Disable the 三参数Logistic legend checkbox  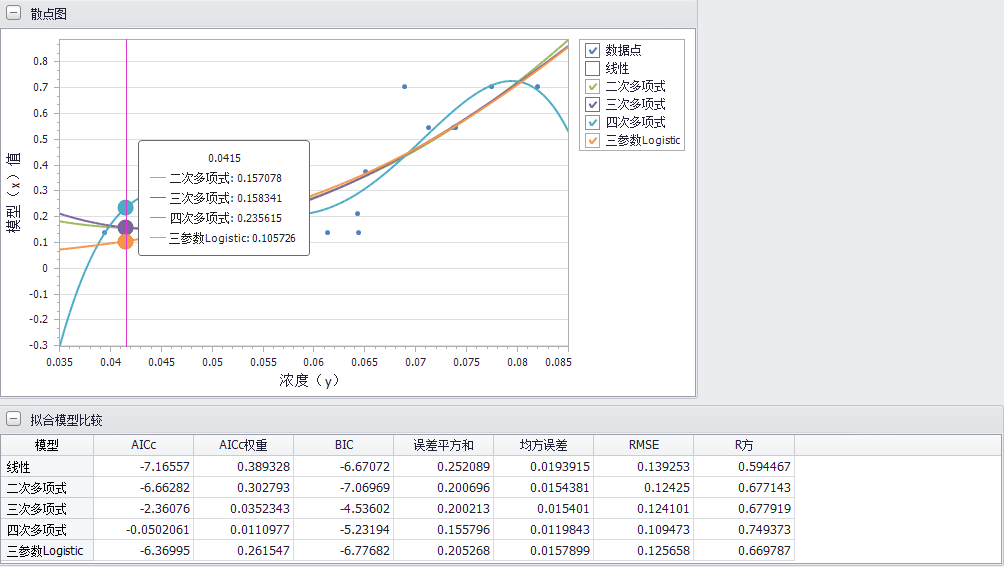coord(592,140)
